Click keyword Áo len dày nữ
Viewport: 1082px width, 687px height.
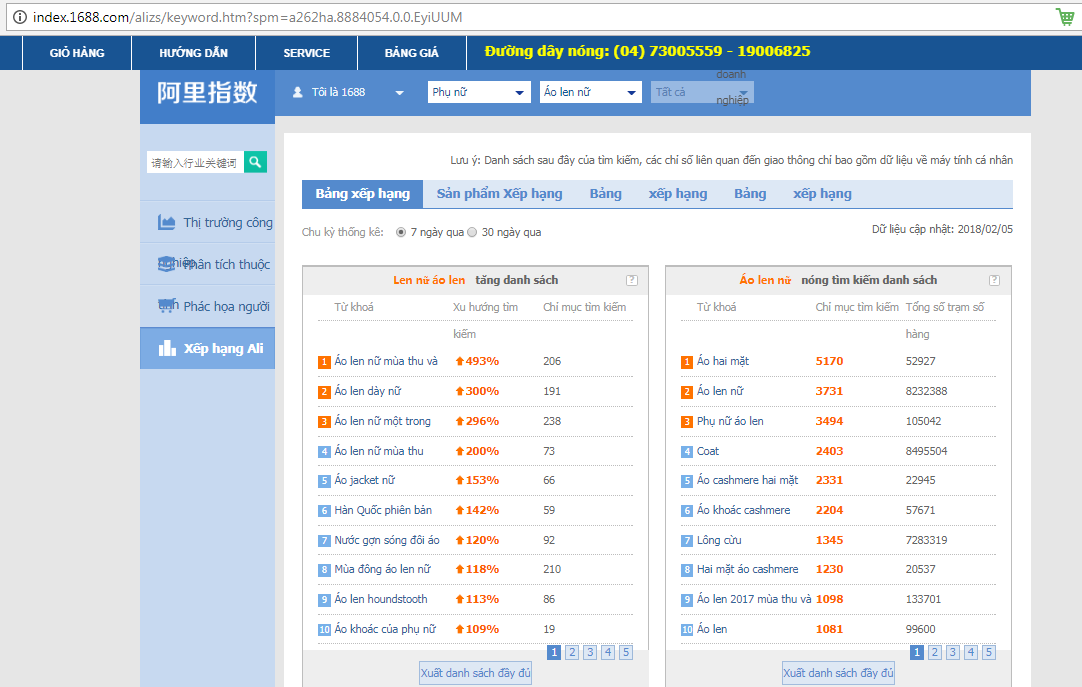[368, 391]
